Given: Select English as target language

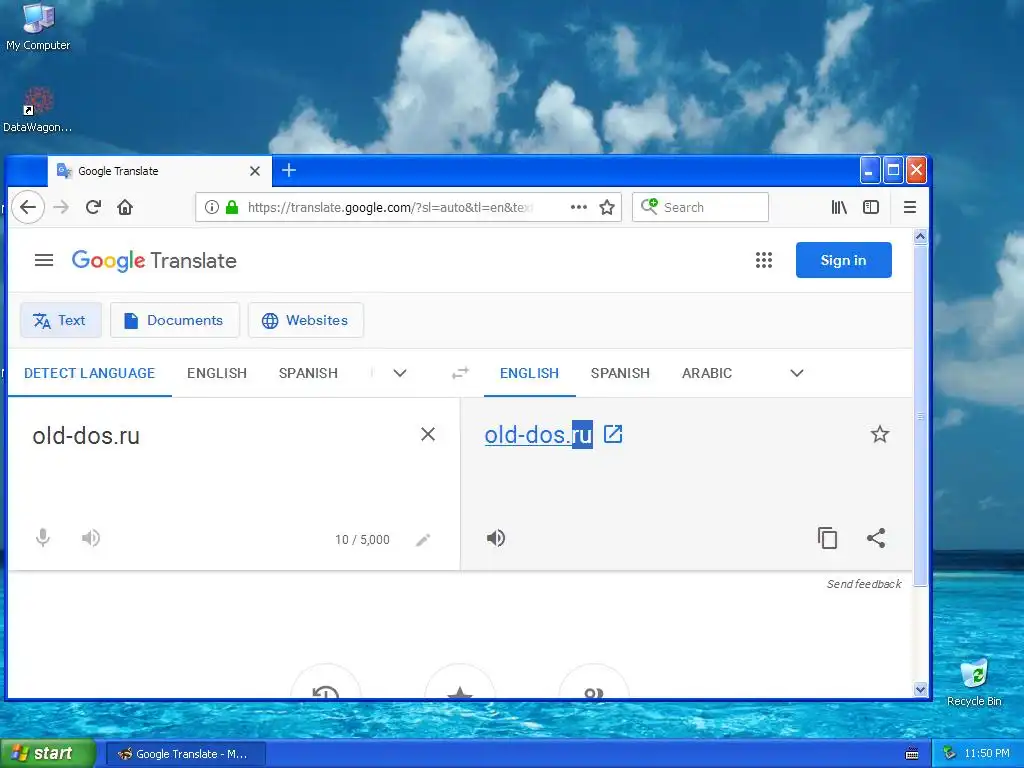Looking at the screenshot, I should pyautogui.click(x=530, y=373).
